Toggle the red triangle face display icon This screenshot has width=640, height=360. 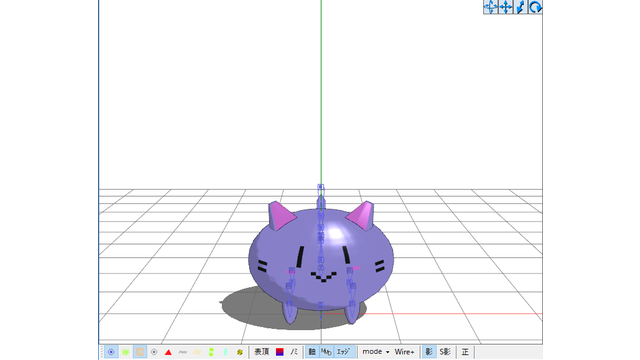pyautogui.click(x=168, y=352)
